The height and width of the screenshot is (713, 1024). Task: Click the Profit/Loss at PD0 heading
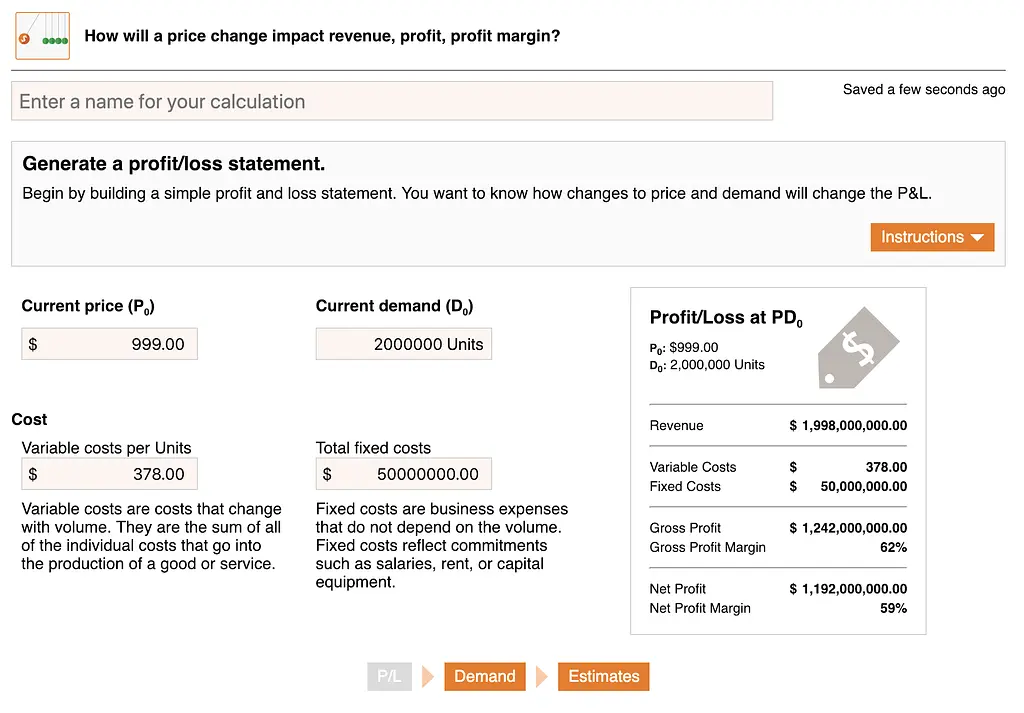click(726, 318)
